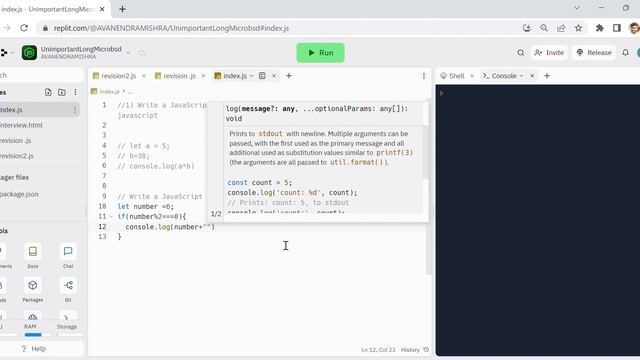Click the index.js breadcrumb
Viewport: 640px width, 360px height.
pyautogui.click(x=109, y=91)
